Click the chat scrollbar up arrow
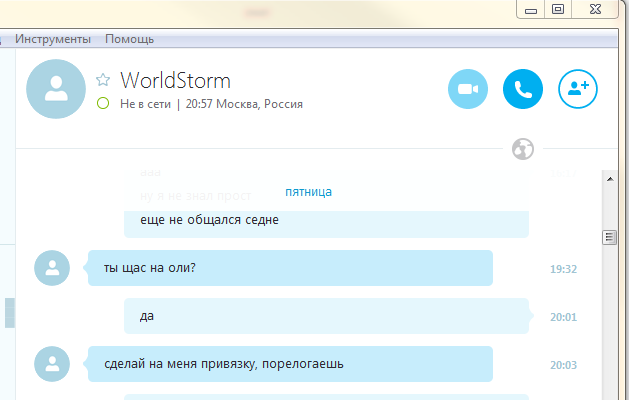This screenshot has height=400, width=629. point(610,179)
